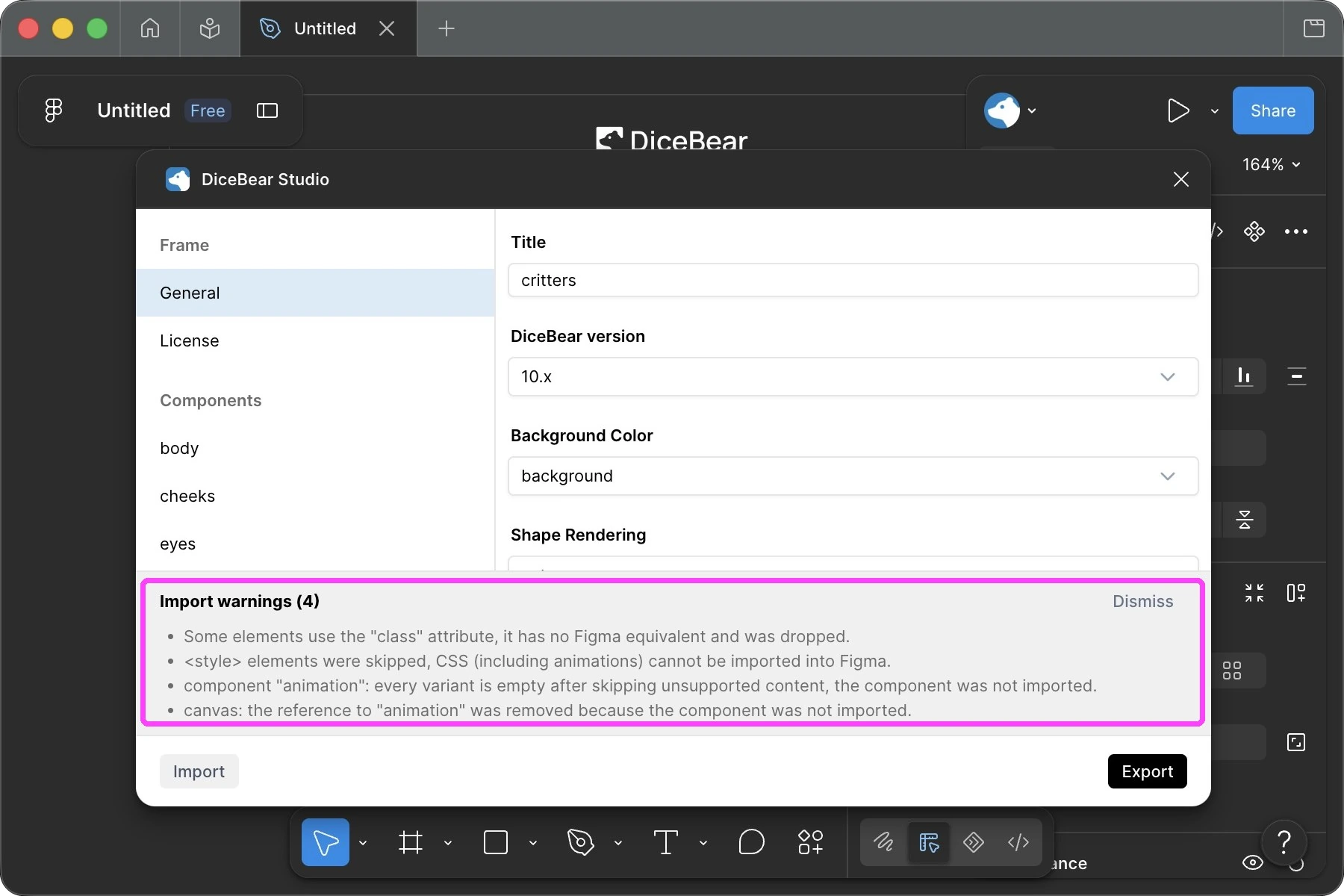This screenshot has width=1344, height=896.
Task: Toggle layer visibility eye icon
Action: point(1253,862)
